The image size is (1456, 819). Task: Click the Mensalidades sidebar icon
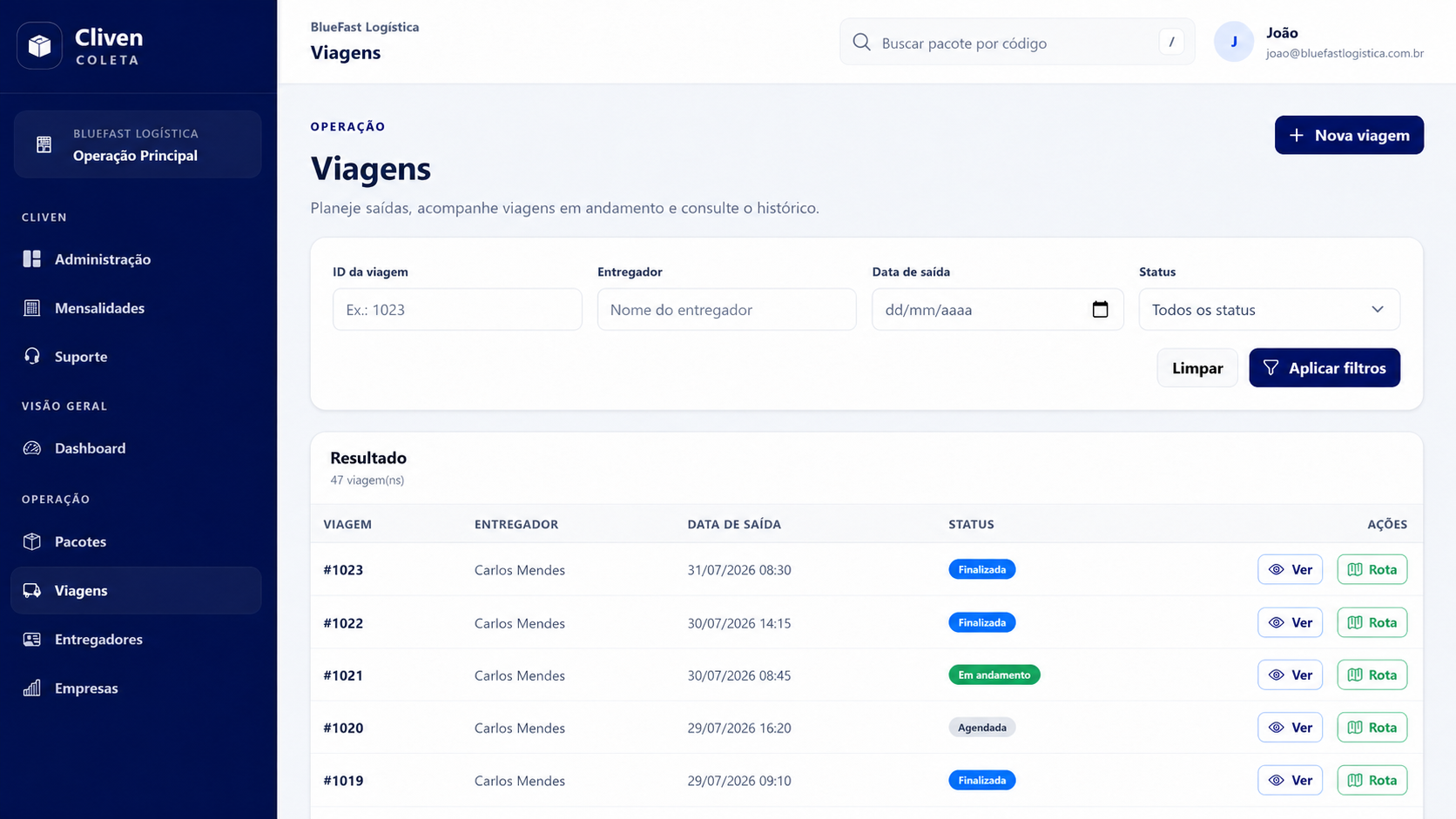pos(32,307)
